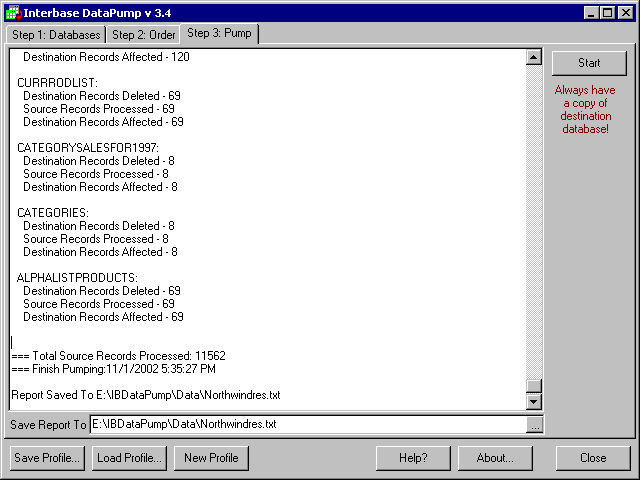Maximize the Interbase DataPump window
The height and width of the screenshot is (480, 640).
click(x=607, y=13)
